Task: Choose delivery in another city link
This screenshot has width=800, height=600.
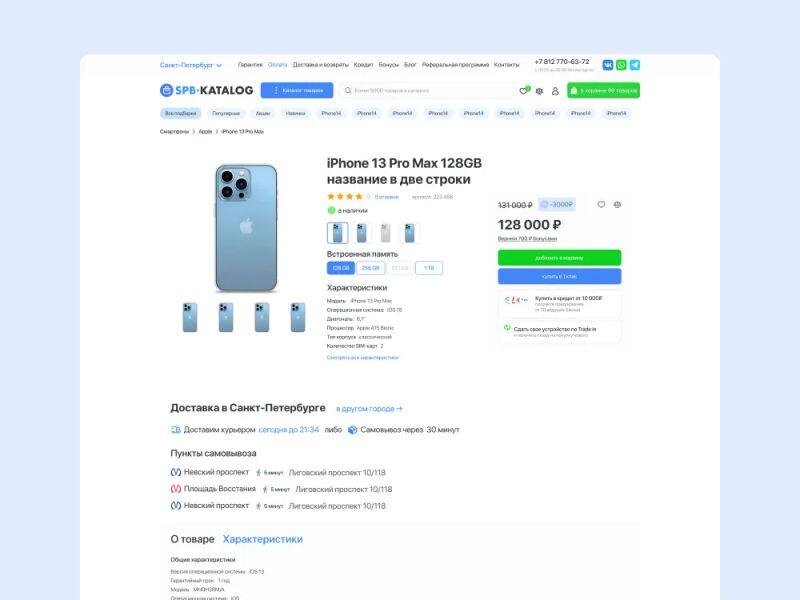Action: [x=369, y=409]
